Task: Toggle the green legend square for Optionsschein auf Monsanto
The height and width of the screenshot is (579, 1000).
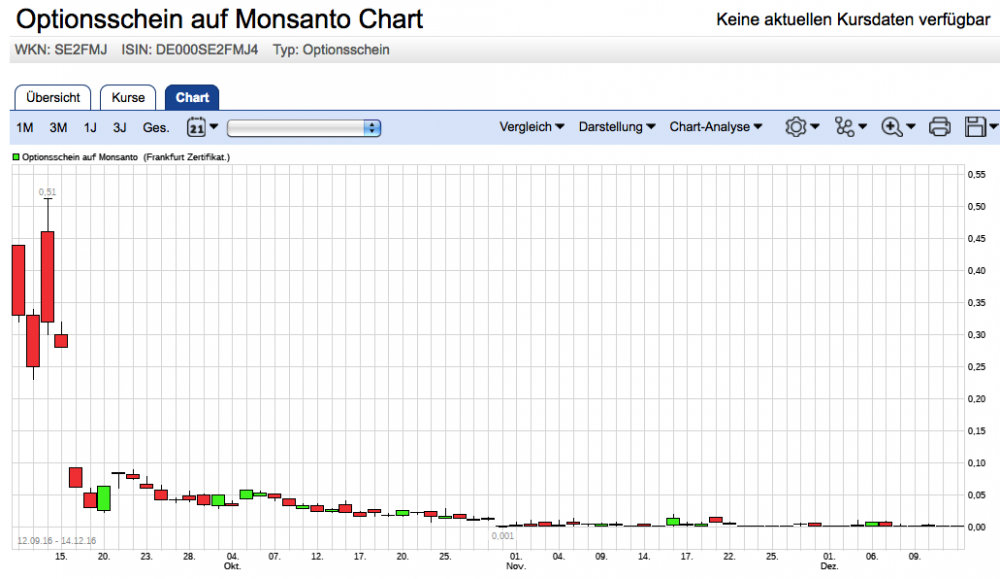Action: 14,156
